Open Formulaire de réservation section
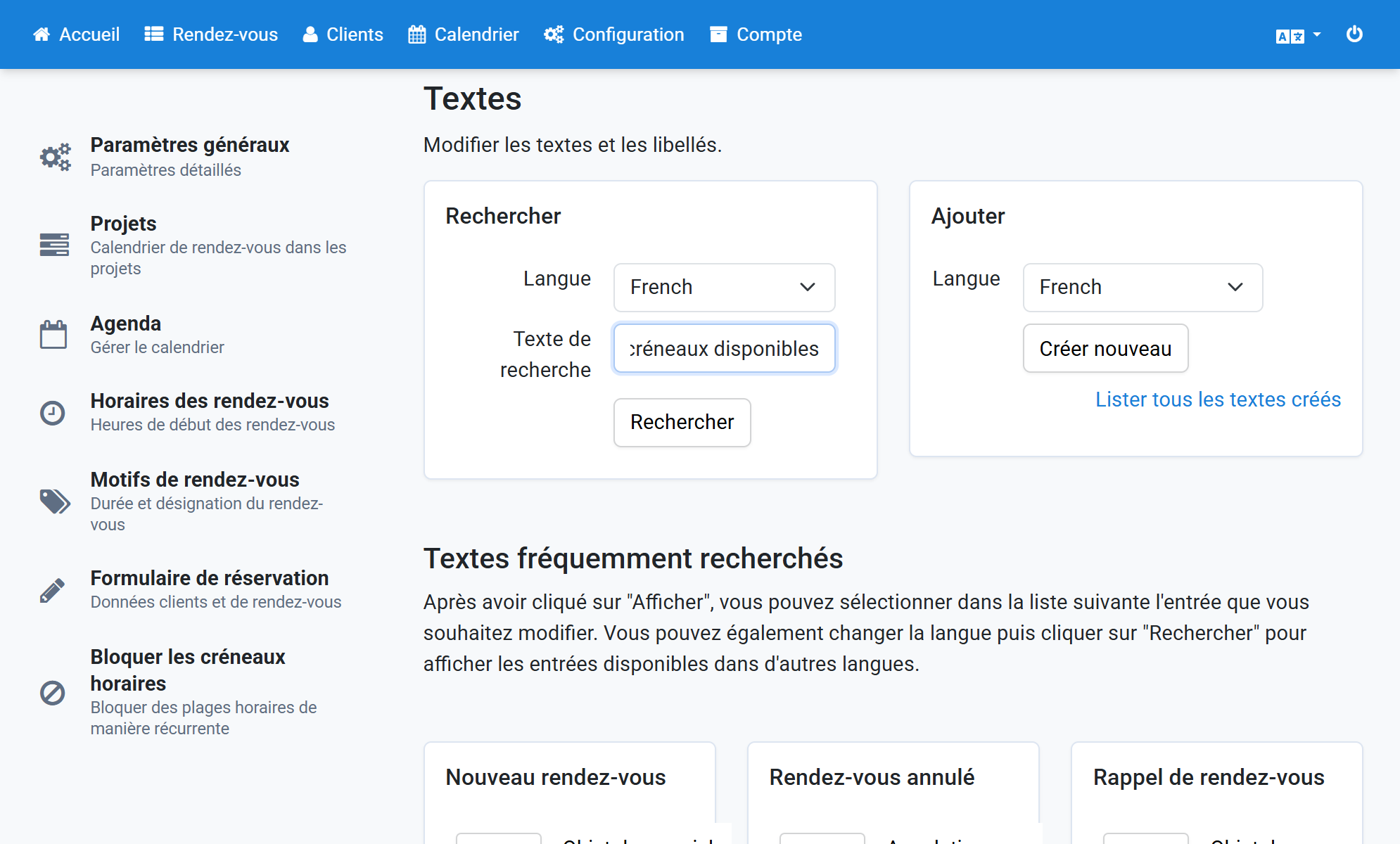The height and width of the screenshot is (844, 1400). point(210,578)
